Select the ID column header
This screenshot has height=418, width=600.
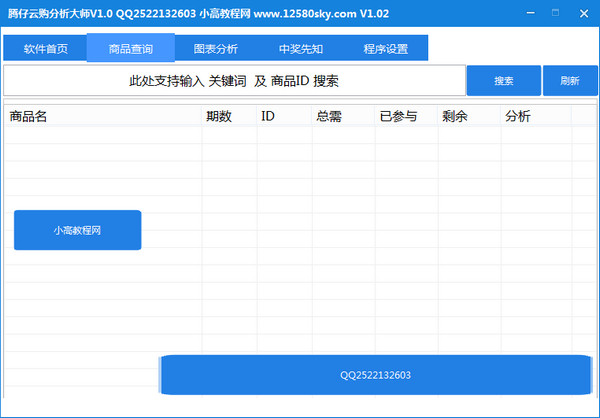(284, 117)
